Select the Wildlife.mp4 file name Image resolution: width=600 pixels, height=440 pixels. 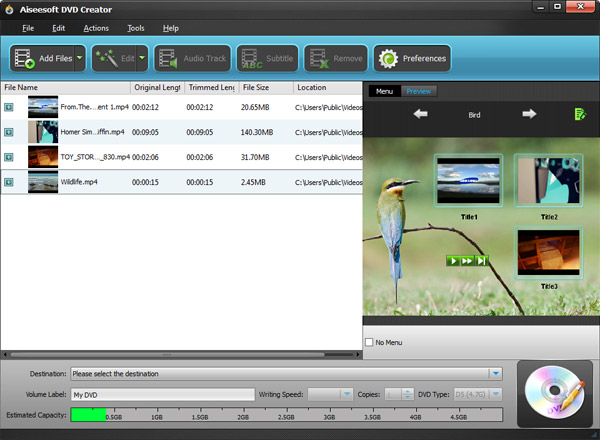click(x=79, y=182)
